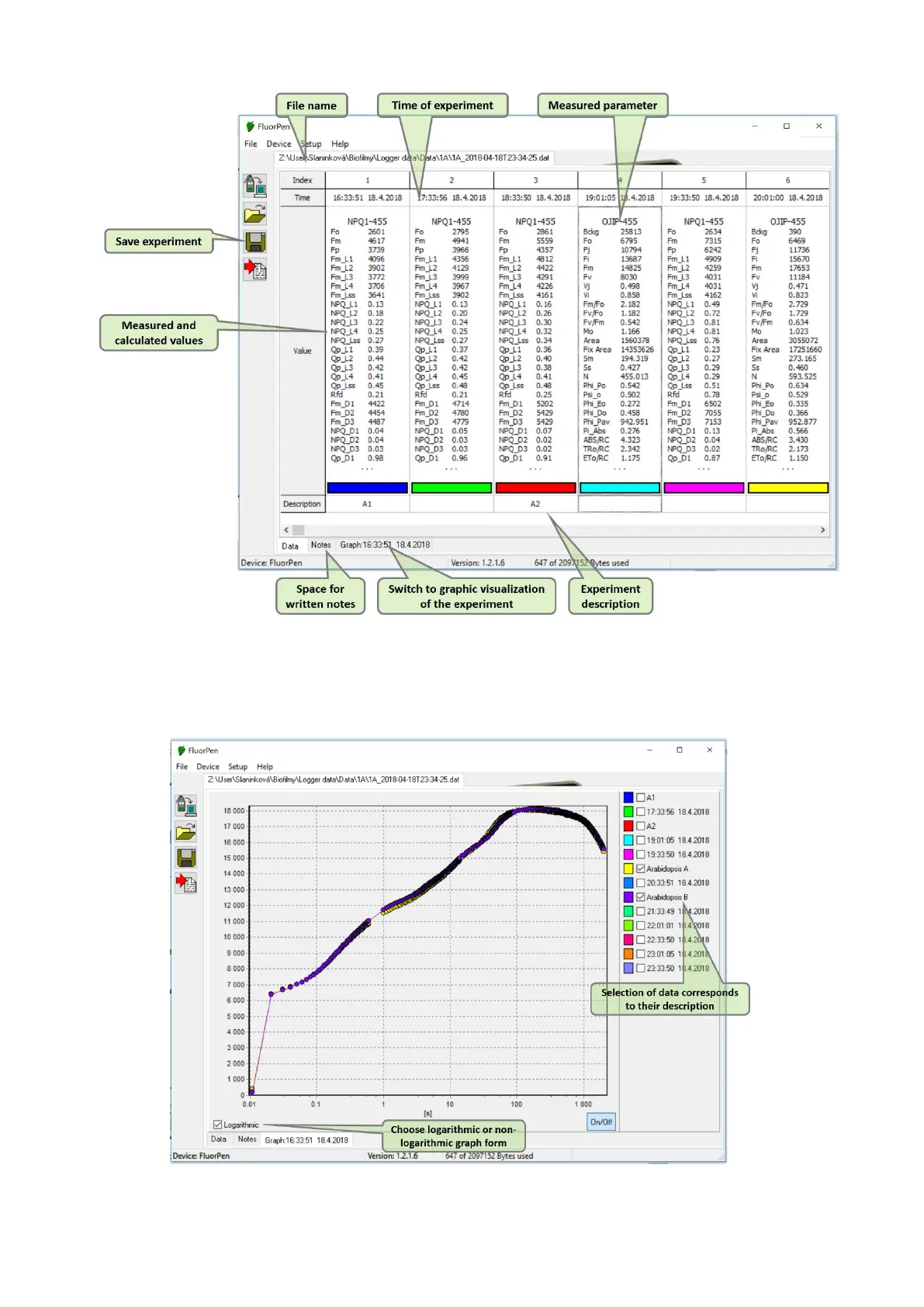
Task: Check the 20:33:51 18.4.2018 series checkbox
Action: tap(641, 882)
